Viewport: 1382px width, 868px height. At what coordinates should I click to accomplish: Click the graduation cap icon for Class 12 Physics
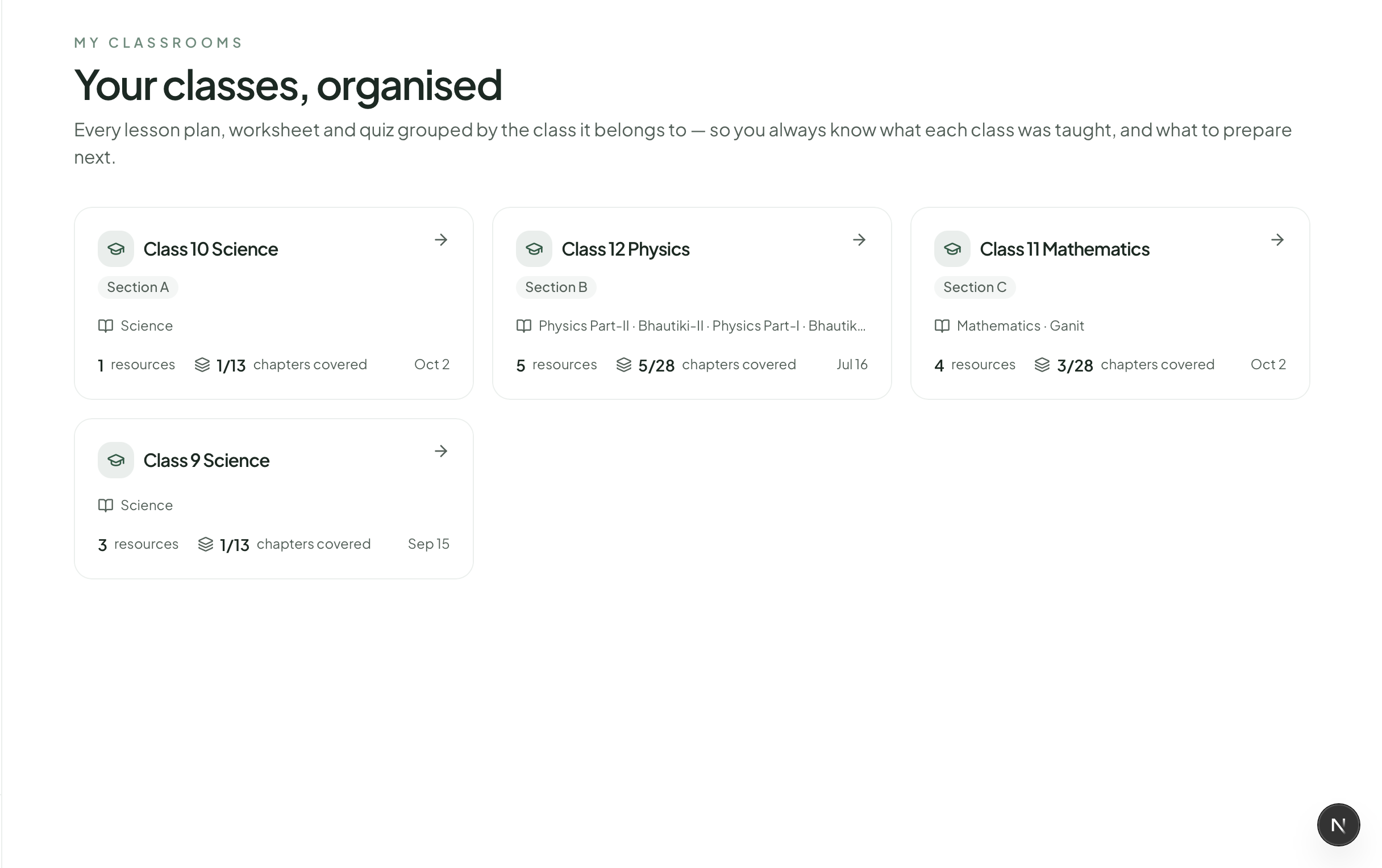534,249
